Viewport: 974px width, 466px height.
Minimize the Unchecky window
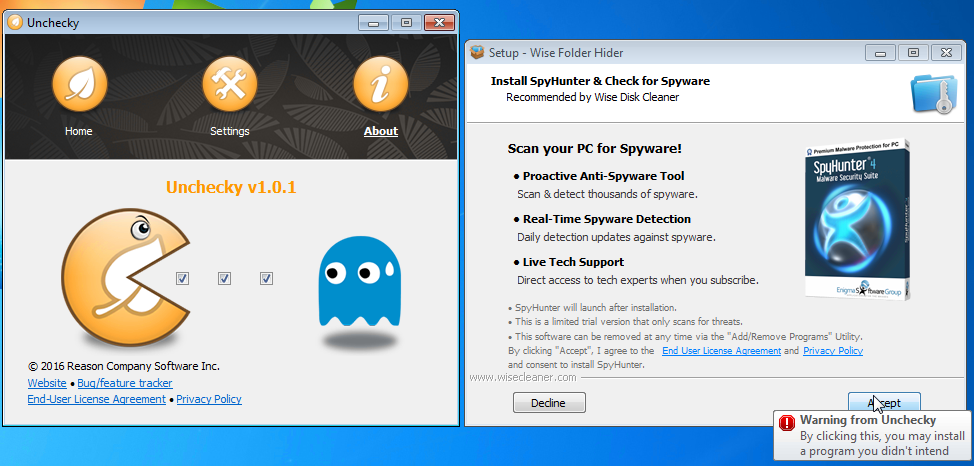point(373,23)
